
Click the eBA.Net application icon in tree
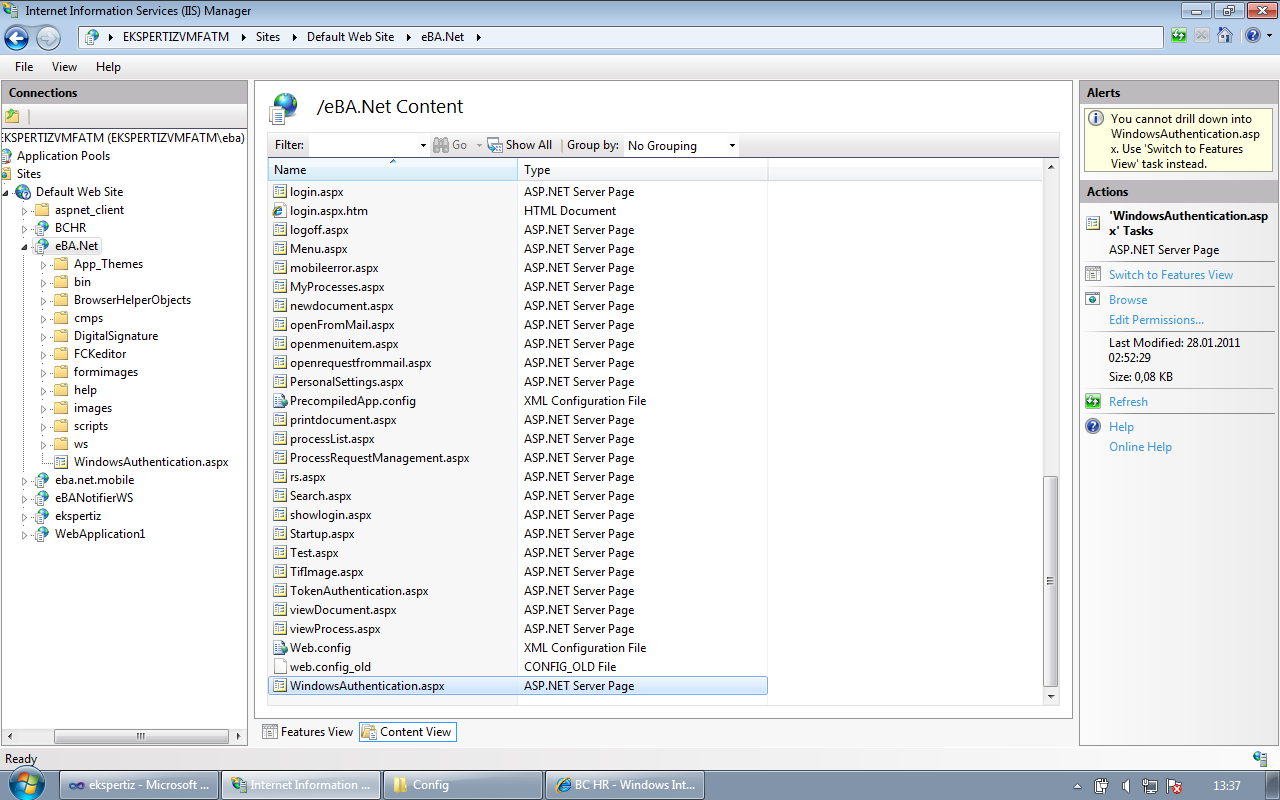(x=42, y=246)
